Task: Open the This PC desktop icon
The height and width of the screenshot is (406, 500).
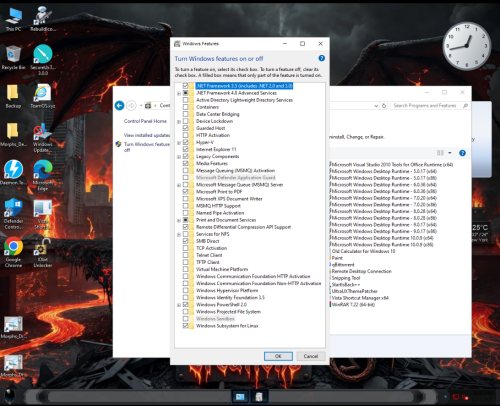Action: tap(14, 19)
